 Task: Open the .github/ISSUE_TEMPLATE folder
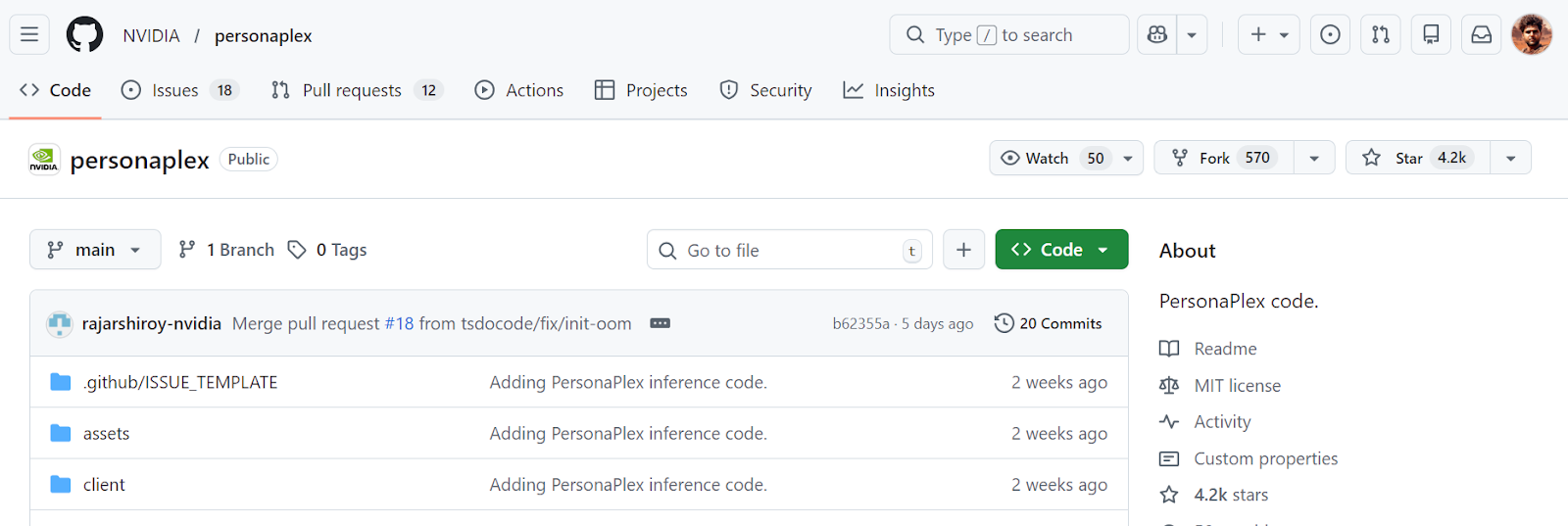180,382
